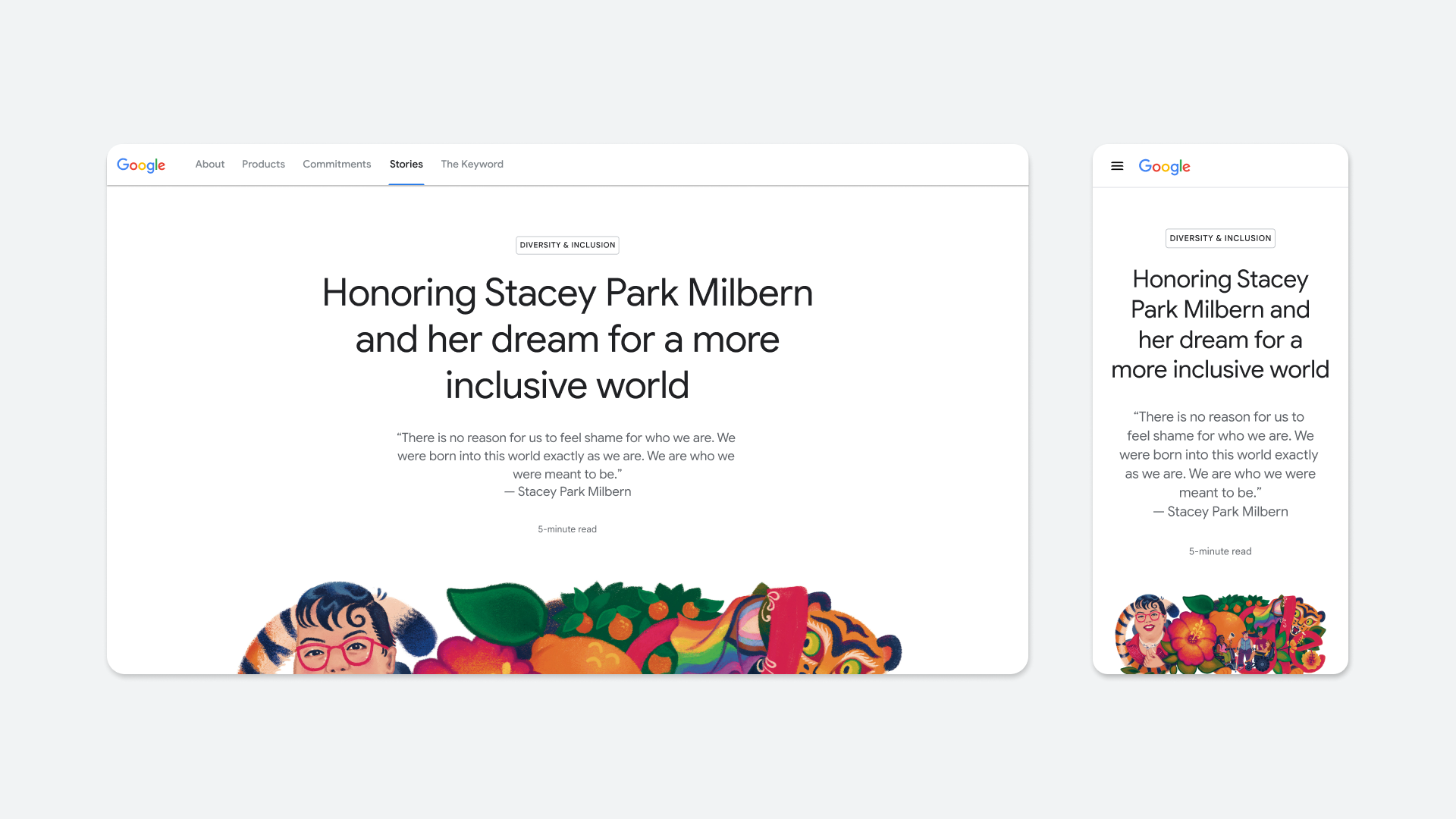Click the Stacey Park Milbern attribution on desktop
The width and height of the screenshot is (1456, 819).
(567, 492)
